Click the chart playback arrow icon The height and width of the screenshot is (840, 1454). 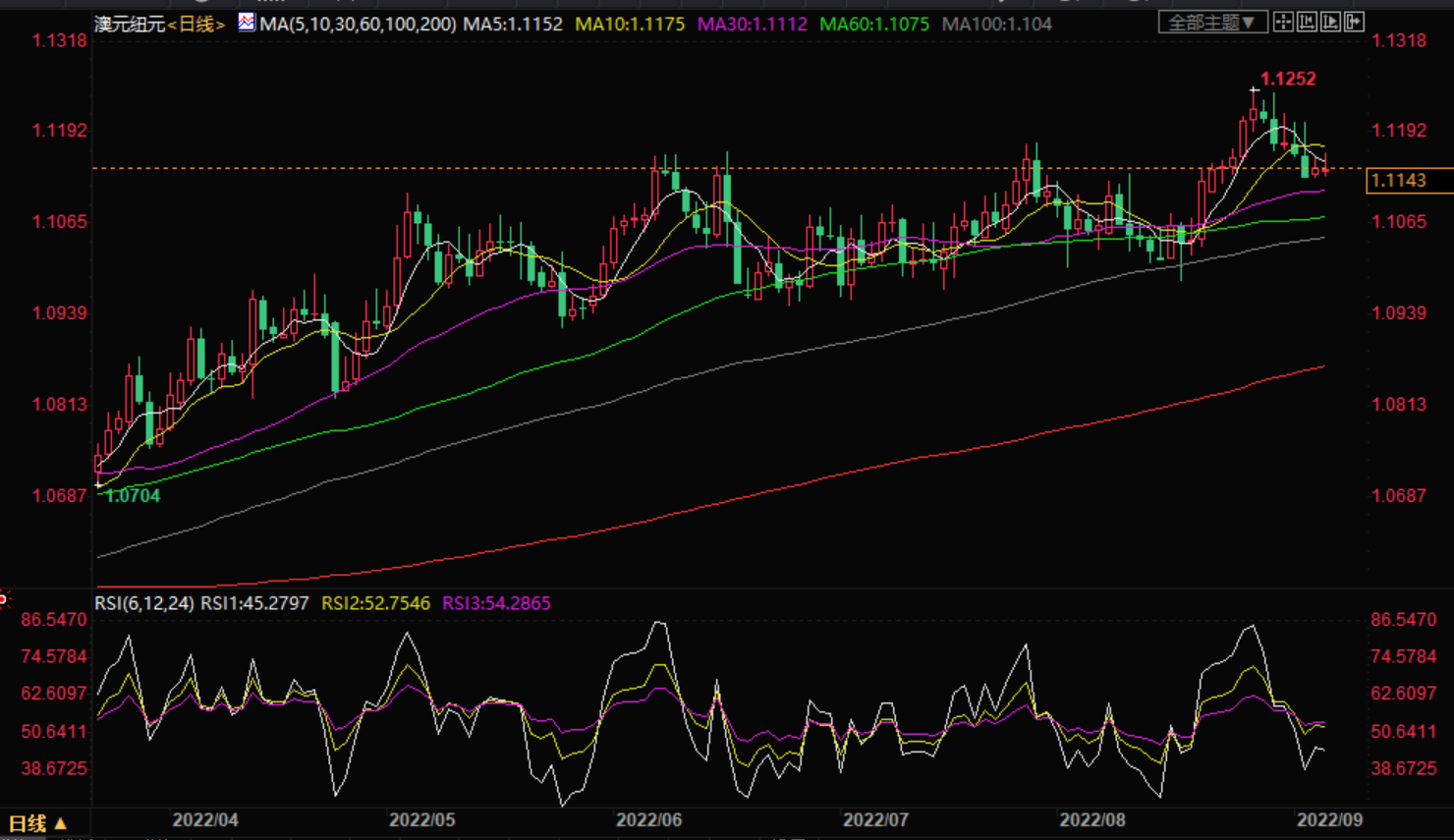1330,22
